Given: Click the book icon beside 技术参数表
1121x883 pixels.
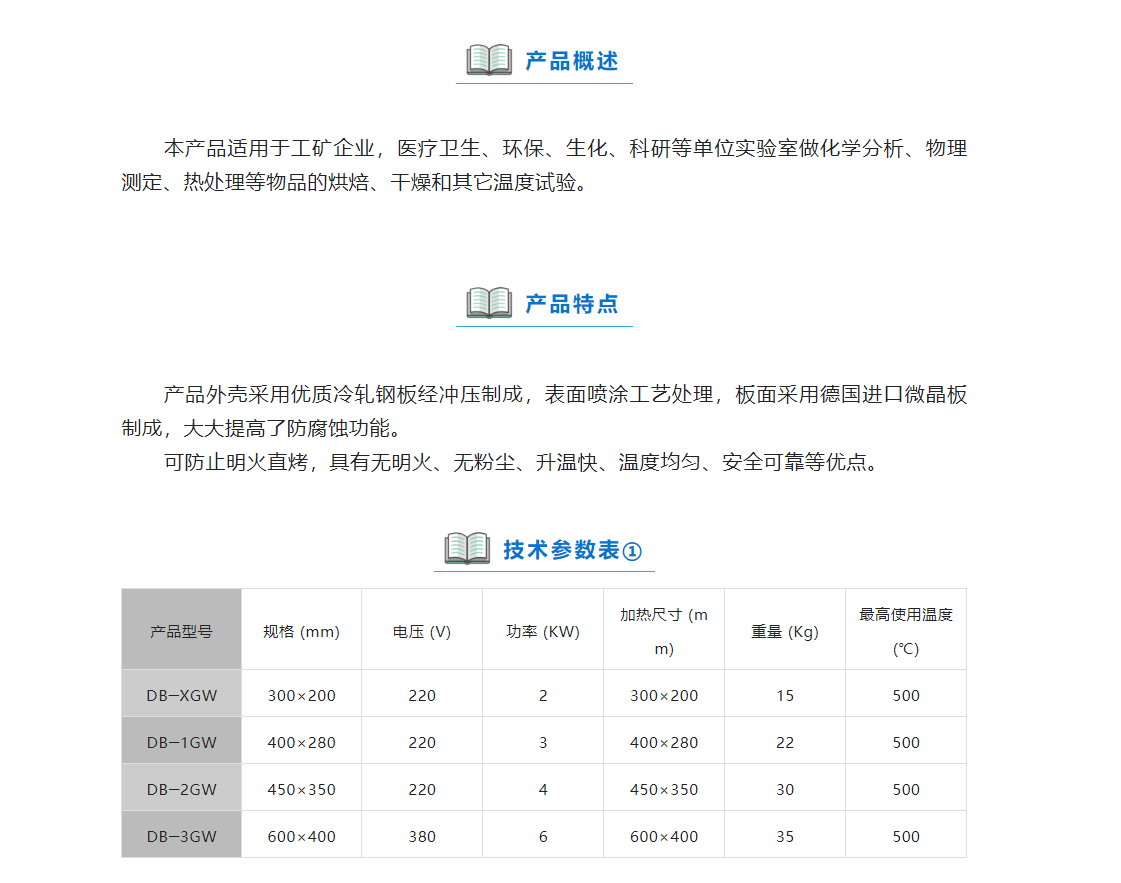Looking at the screenshot, I should [467, 548].
